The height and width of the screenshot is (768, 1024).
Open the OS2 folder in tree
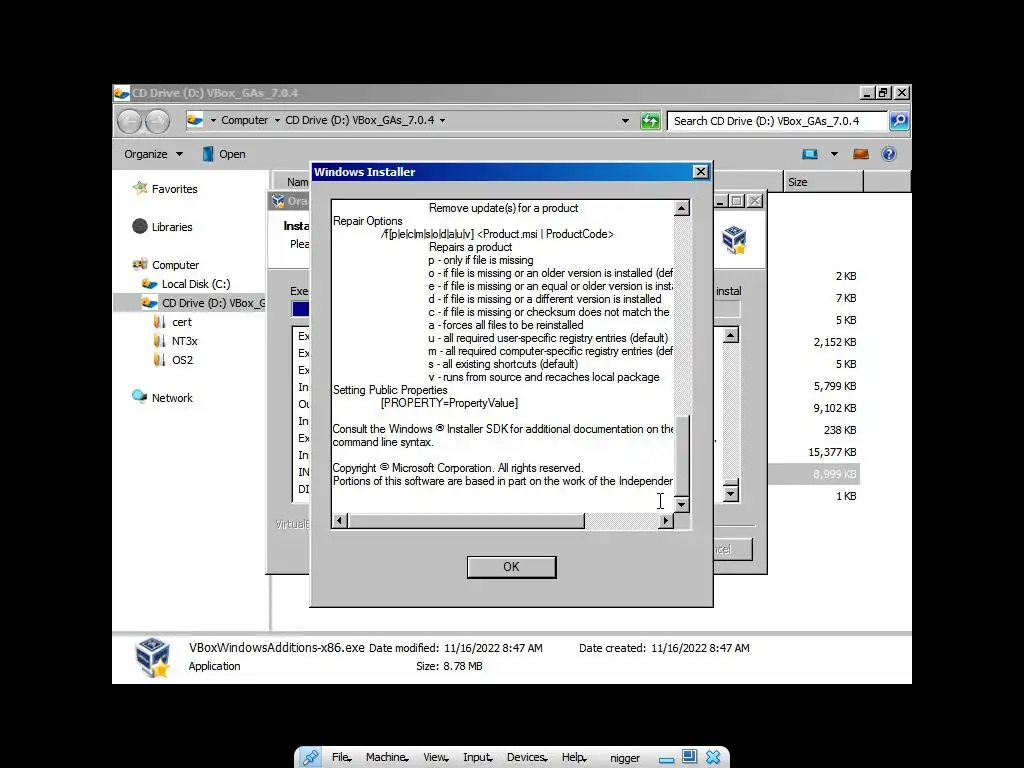182,360
